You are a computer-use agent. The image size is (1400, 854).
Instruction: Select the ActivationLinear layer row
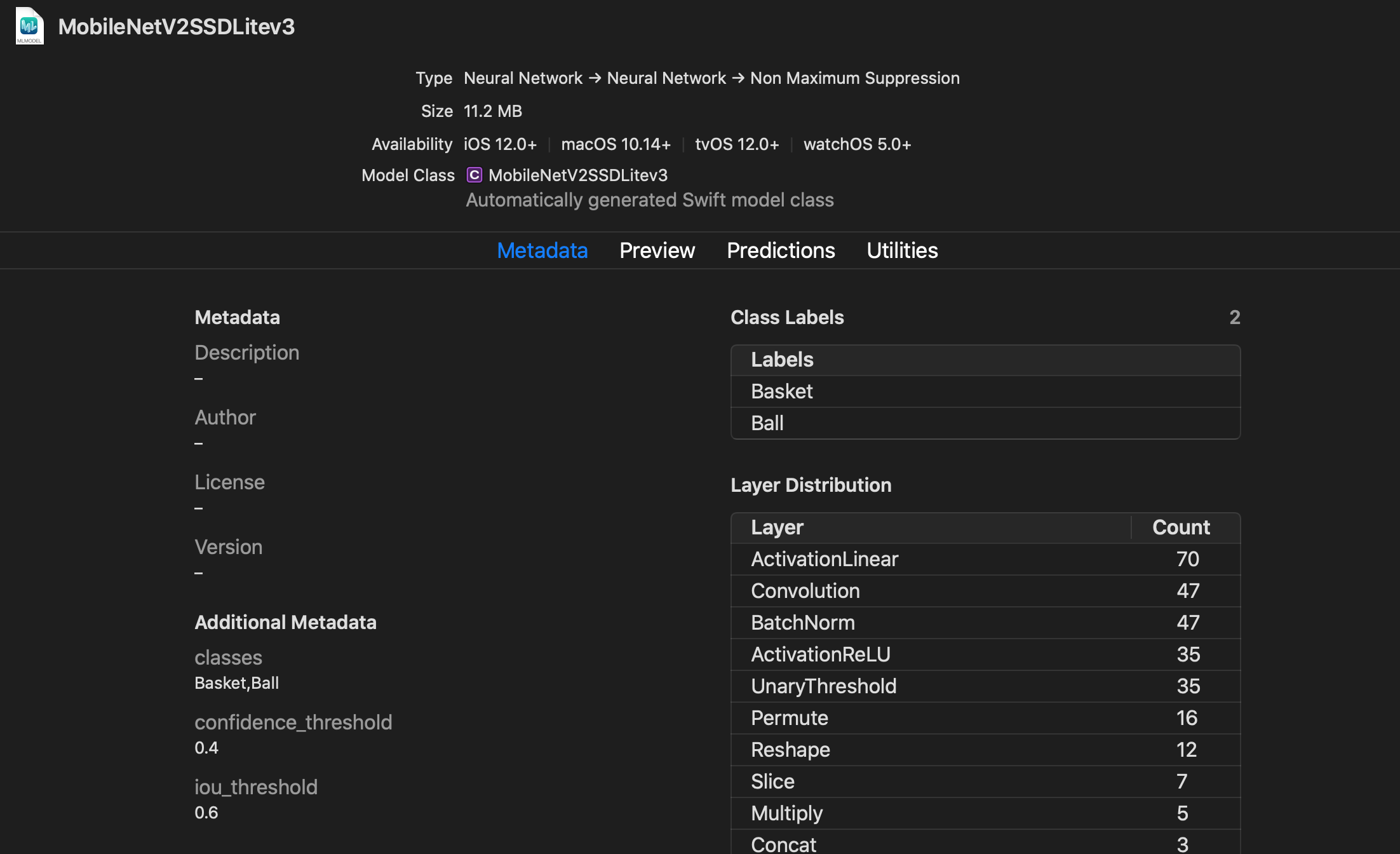pos(825,559)
